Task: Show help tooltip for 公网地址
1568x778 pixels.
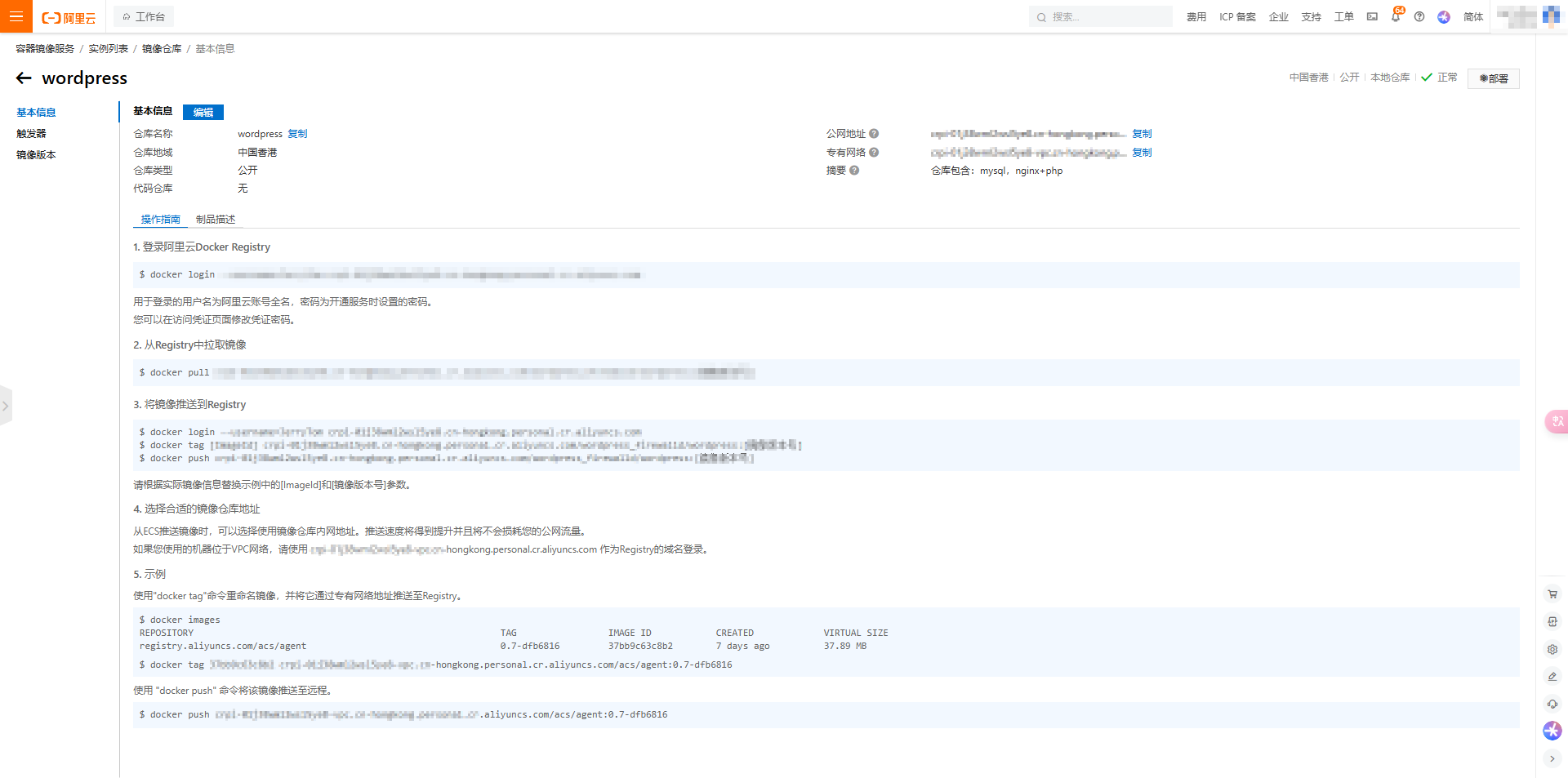Action: point(874,134)
